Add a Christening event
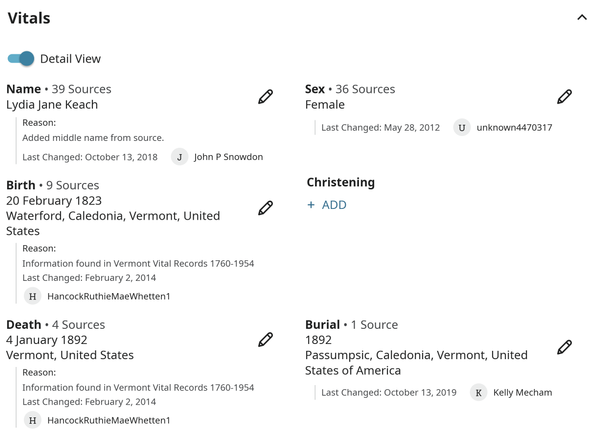Image resolution: width=594 pixels, height=435 pixels. pyautogui.click(x=327, y=205)
